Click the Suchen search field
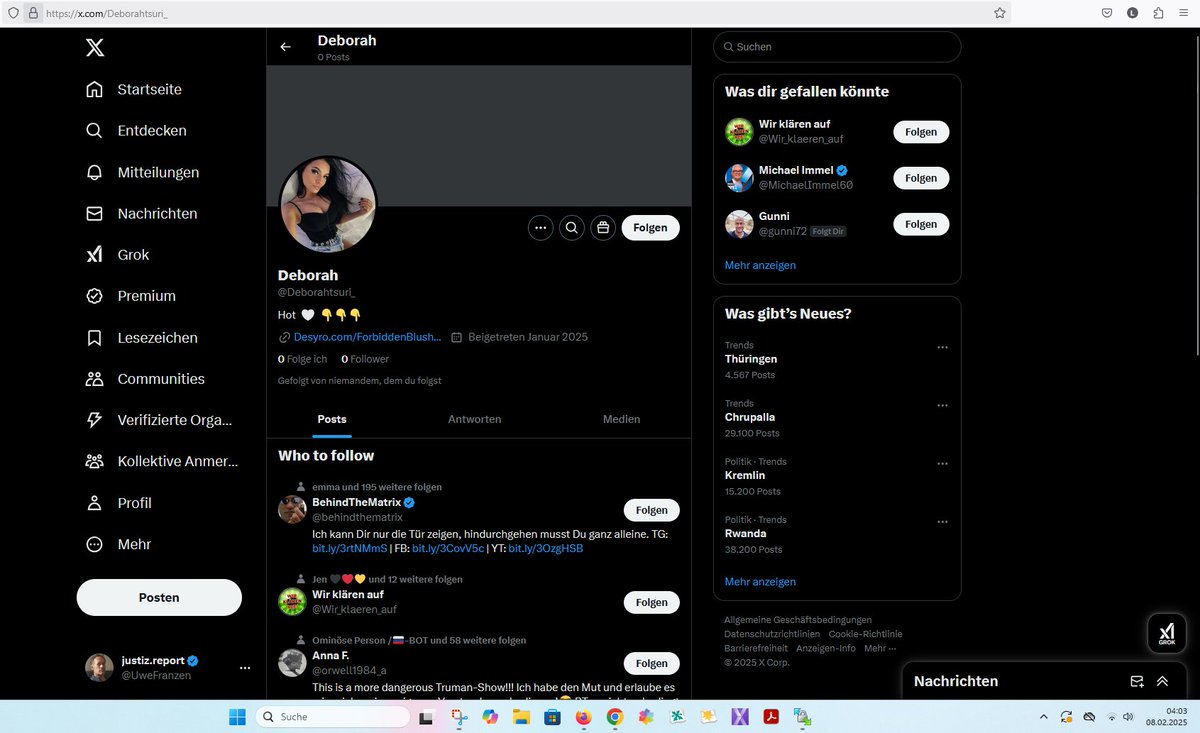This screenshot has width=1200, height=733. [837, 47]
